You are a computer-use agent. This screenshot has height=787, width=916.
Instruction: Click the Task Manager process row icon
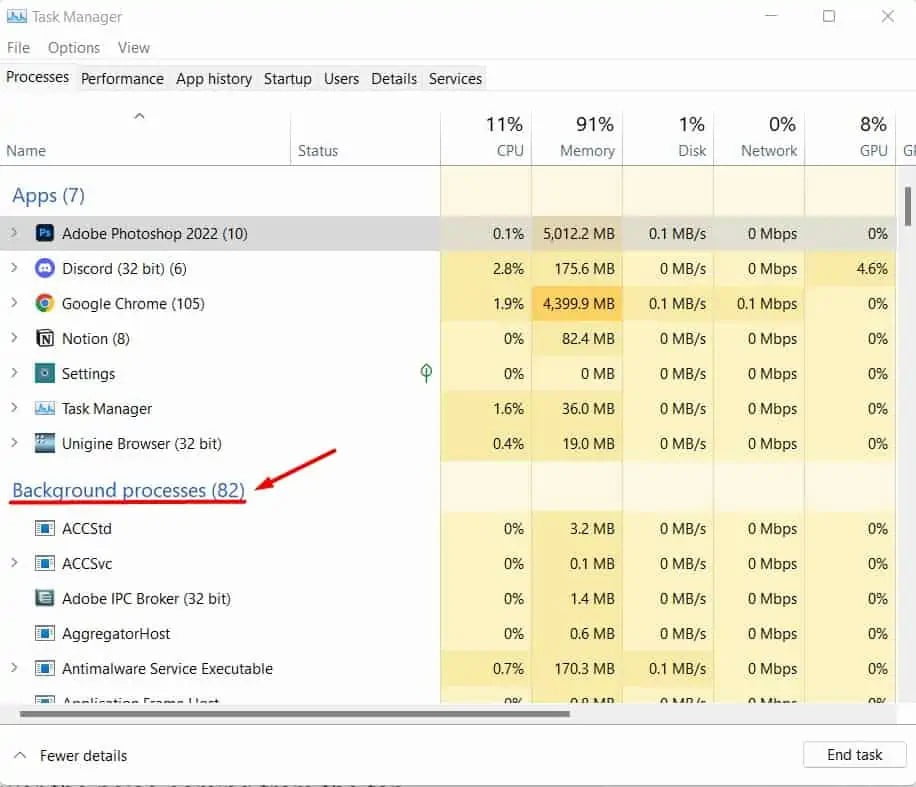click(x=45, y=408)
